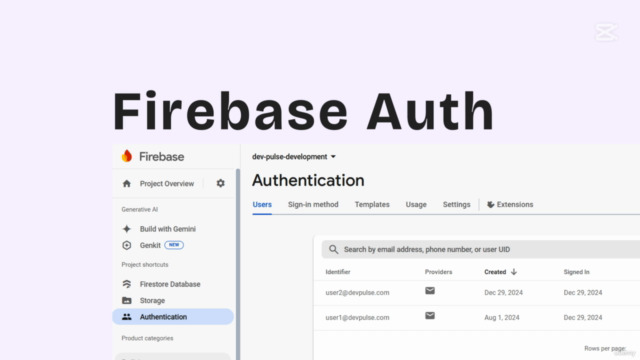
Task: Click the Created sort arrow
Action: (514, 272)
